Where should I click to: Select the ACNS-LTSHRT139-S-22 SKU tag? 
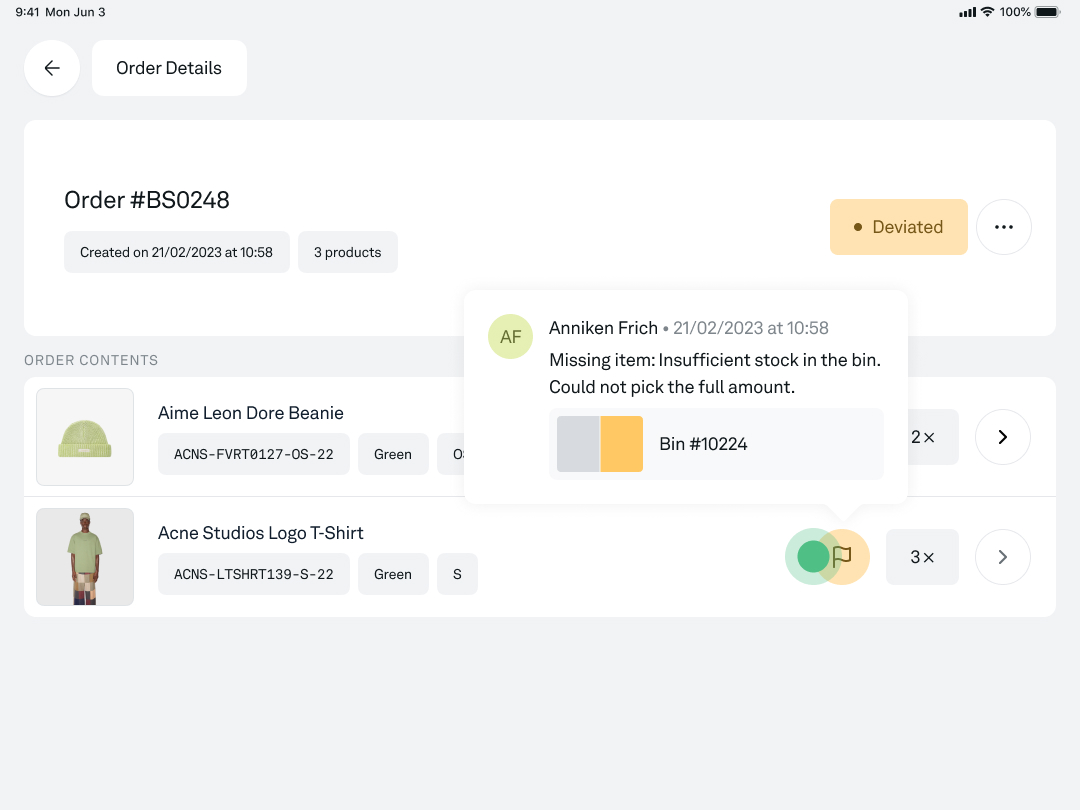254,574
